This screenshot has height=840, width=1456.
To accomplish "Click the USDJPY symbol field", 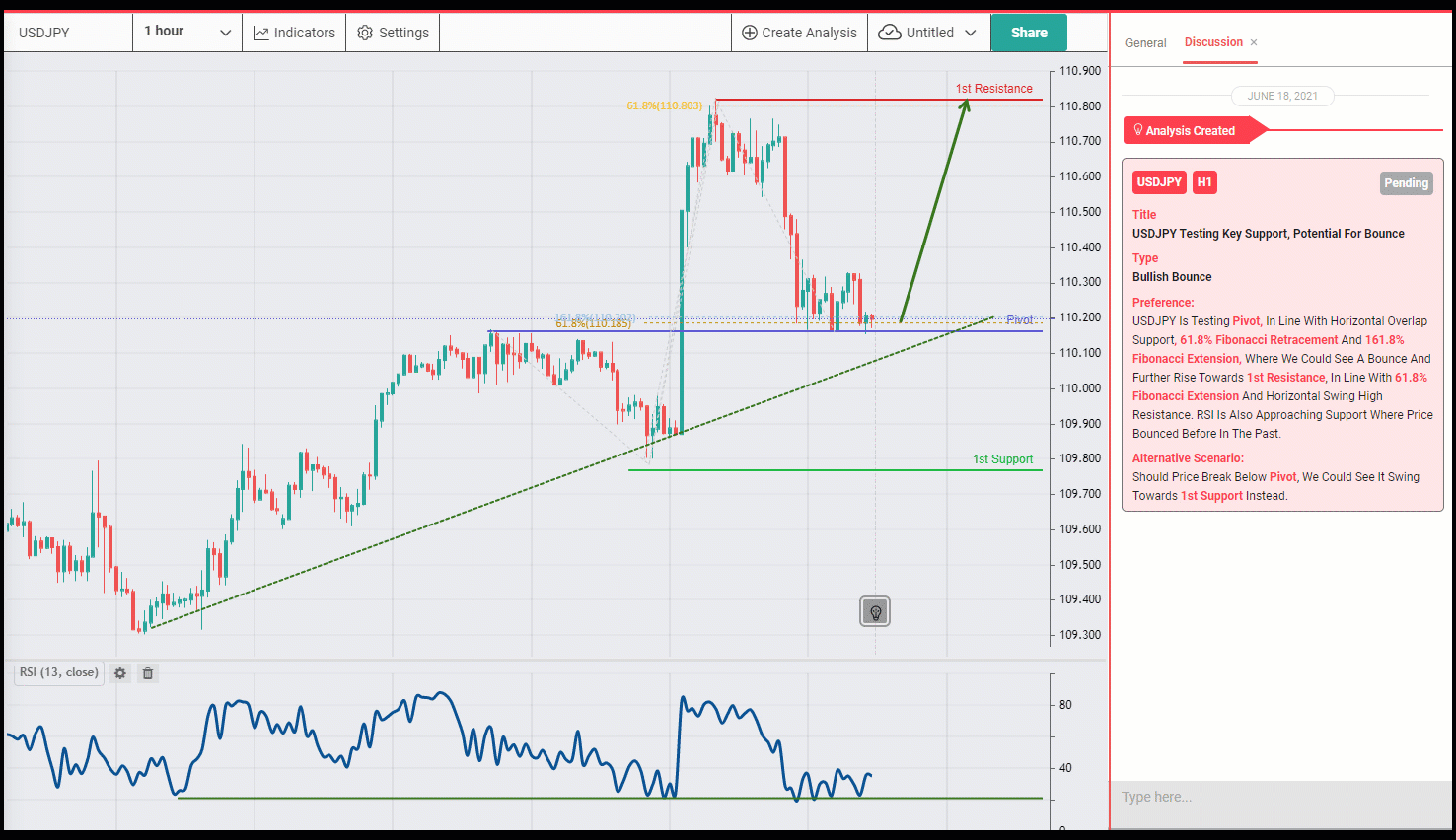I will [x=69, y=33].
